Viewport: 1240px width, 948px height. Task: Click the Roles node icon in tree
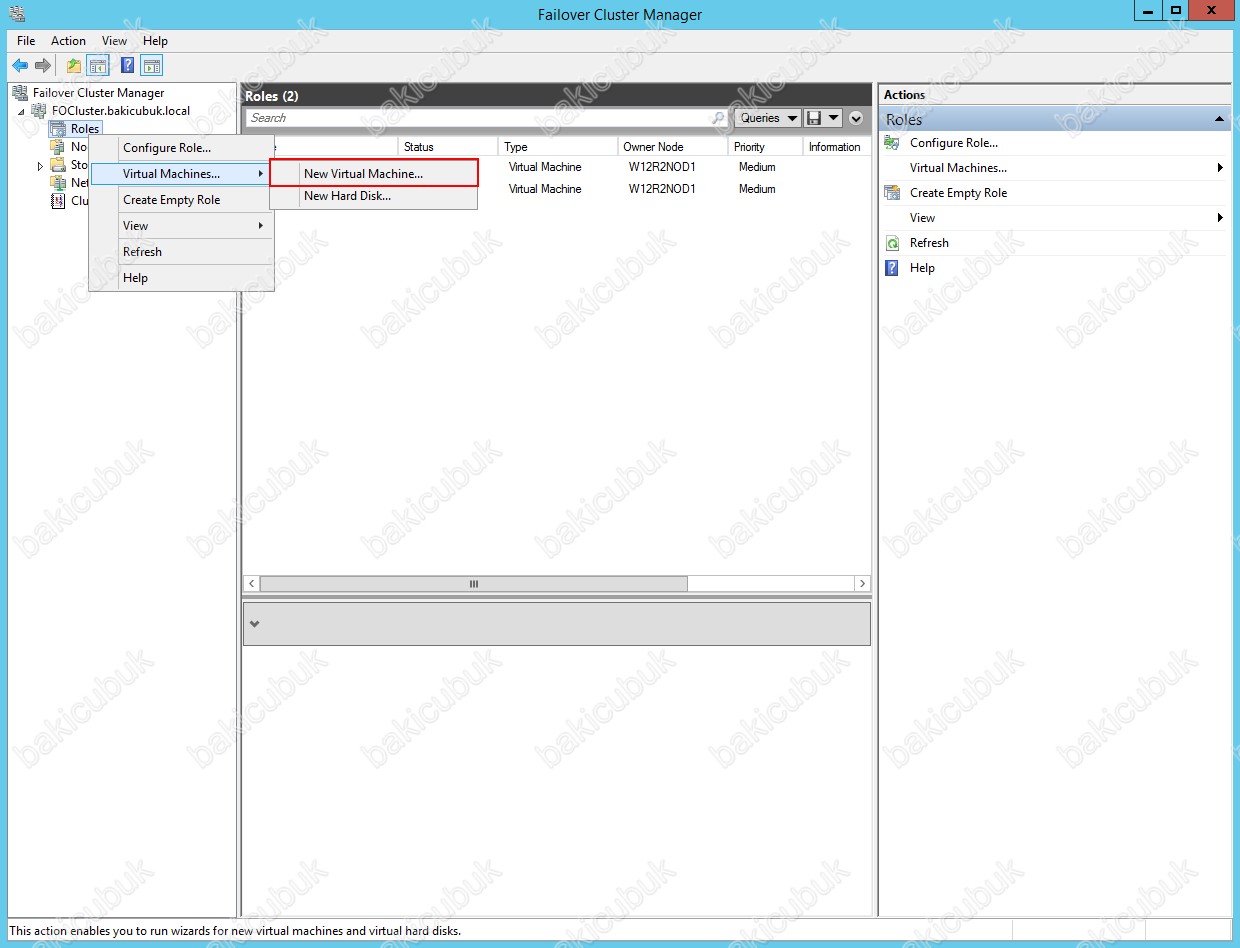pyautogui.click(x=58, y=129)
